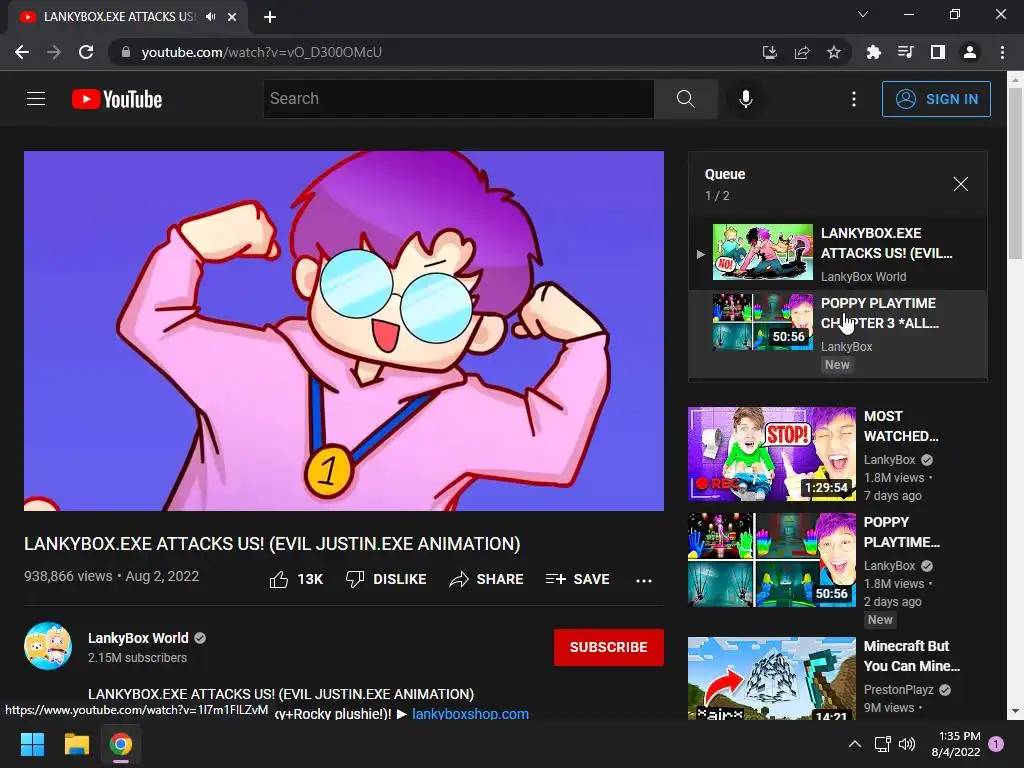Reload the YouTube page
The image size is (1024, 768).
pyautogui.click(x=86, y=52)
